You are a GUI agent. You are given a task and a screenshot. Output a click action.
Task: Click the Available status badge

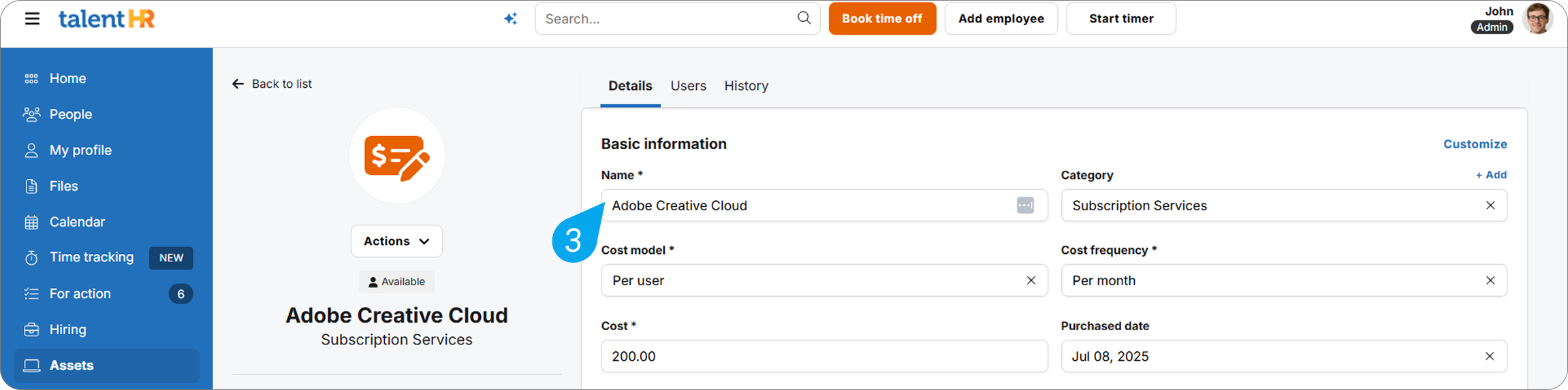(396, 282)
